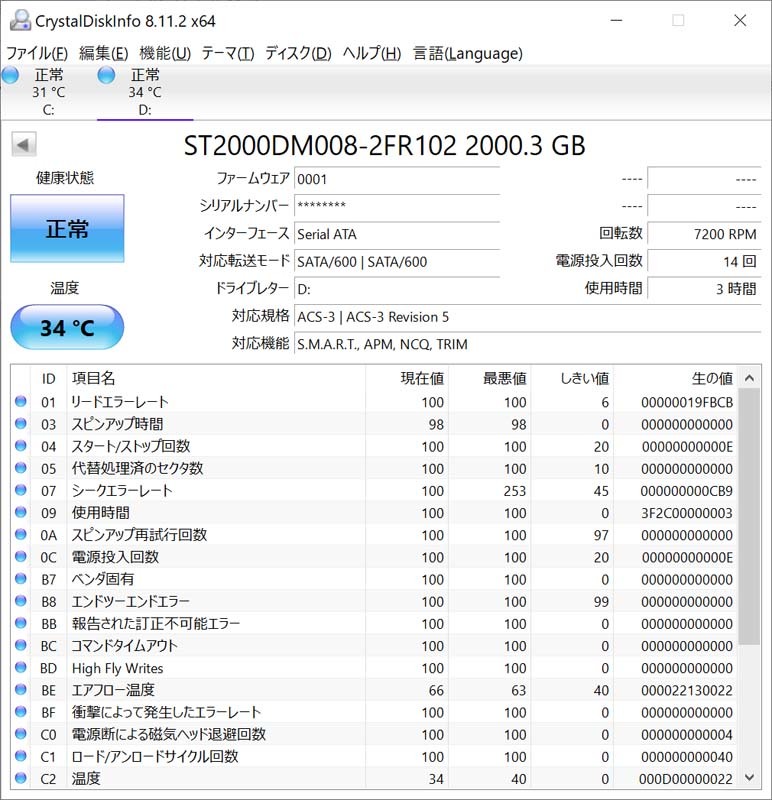The height and width of the screenshot is (800, 772).
Task: Select the D: drive tab showing 34 °C
Action: (145, 92)
